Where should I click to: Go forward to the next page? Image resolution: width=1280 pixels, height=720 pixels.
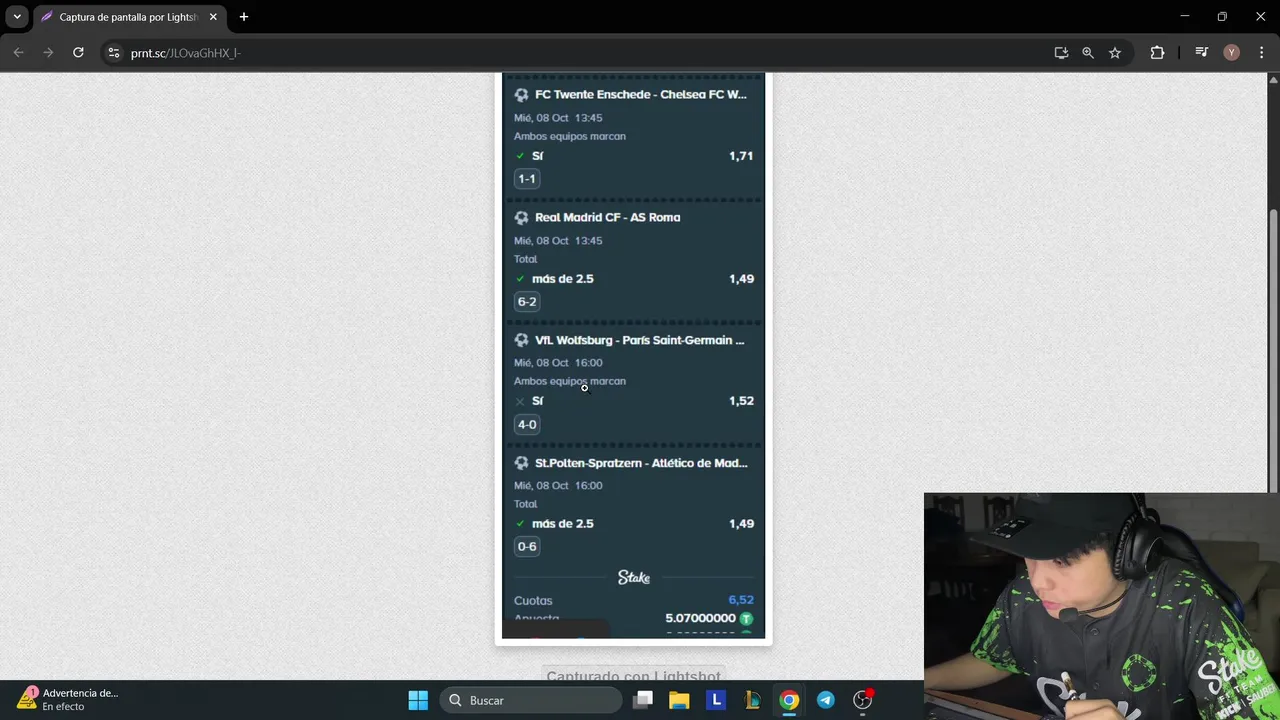click(48, 53)
